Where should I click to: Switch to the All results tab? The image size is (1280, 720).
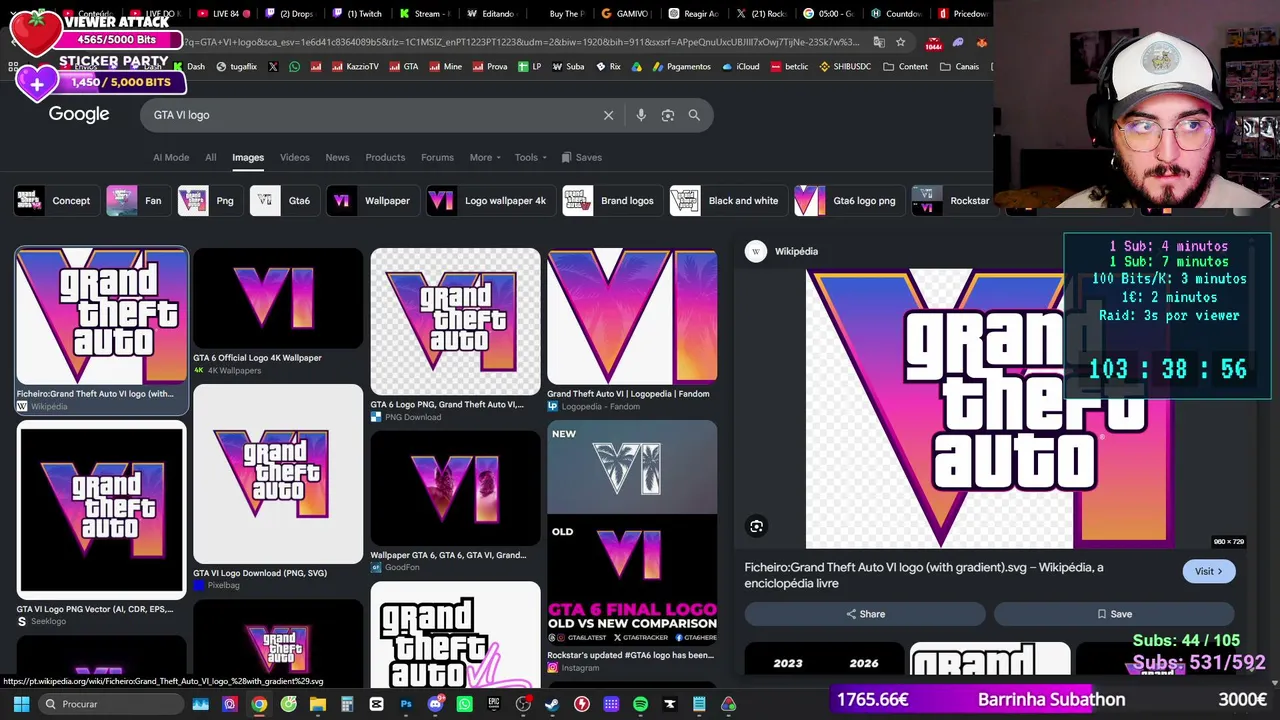coord(210,157)
